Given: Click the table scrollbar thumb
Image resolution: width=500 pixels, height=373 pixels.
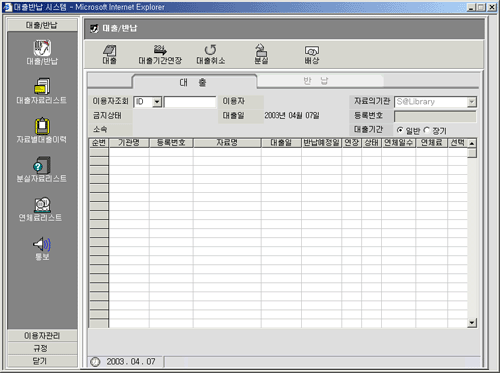Looking at the screenshot, I should (x=472, y=153).
